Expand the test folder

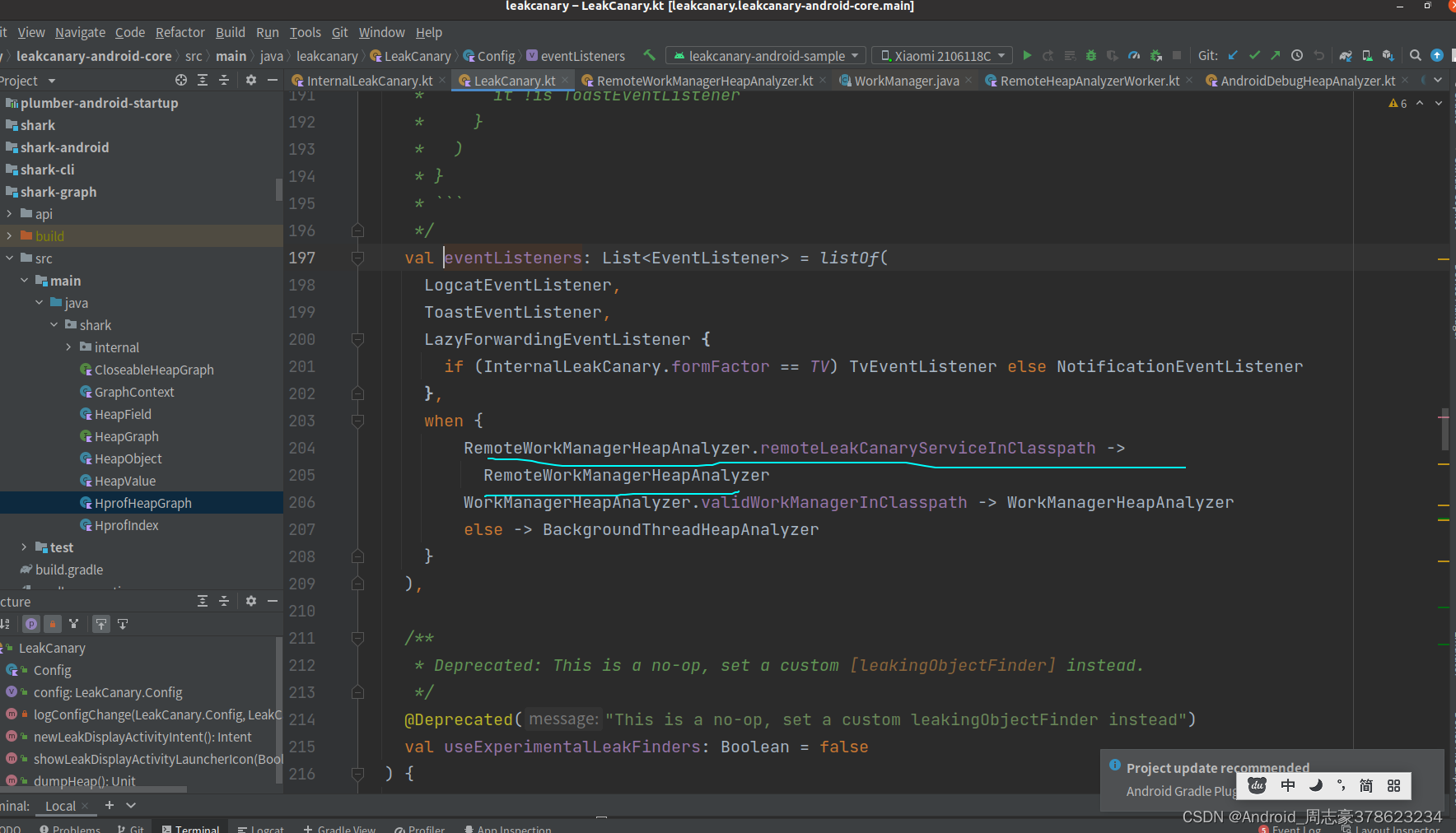point(24,547)
